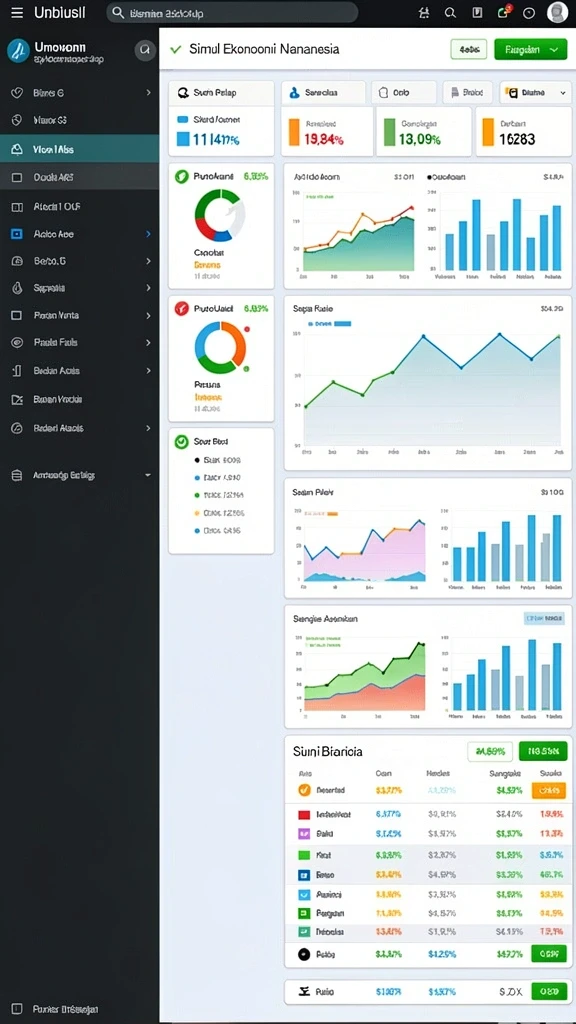
Task: Expand the Aanaoaǵo Batalgs sidebar section
Action: coord(79,475)
